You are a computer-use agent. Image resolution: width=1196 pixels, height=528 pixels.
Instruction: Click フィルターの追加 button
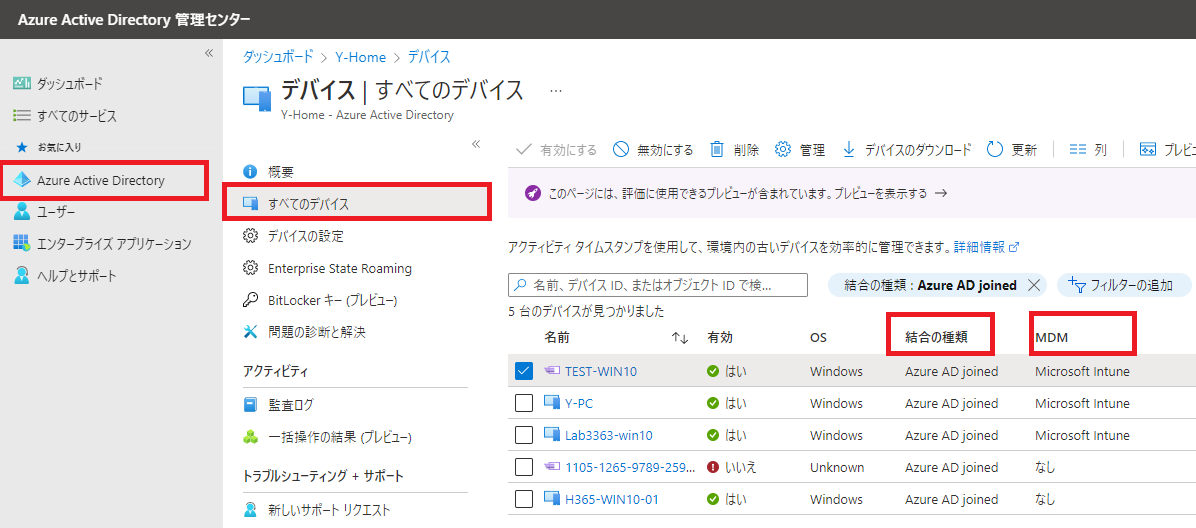click(1124, 285)
